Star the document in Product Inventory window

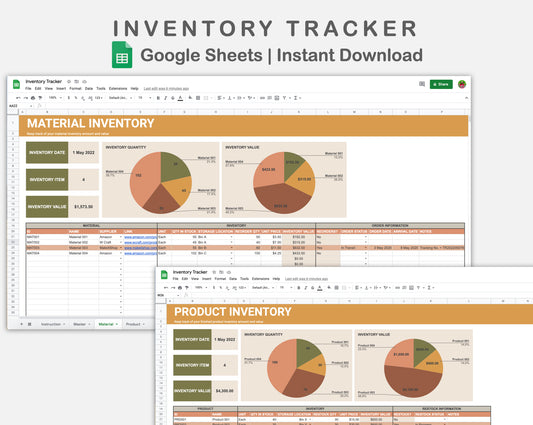[214, 272]
